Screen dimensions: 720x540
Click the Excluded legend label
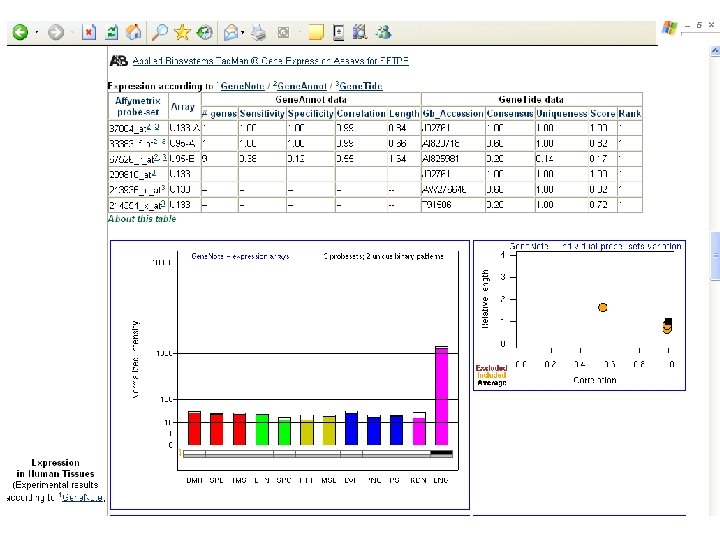(491, 368)
